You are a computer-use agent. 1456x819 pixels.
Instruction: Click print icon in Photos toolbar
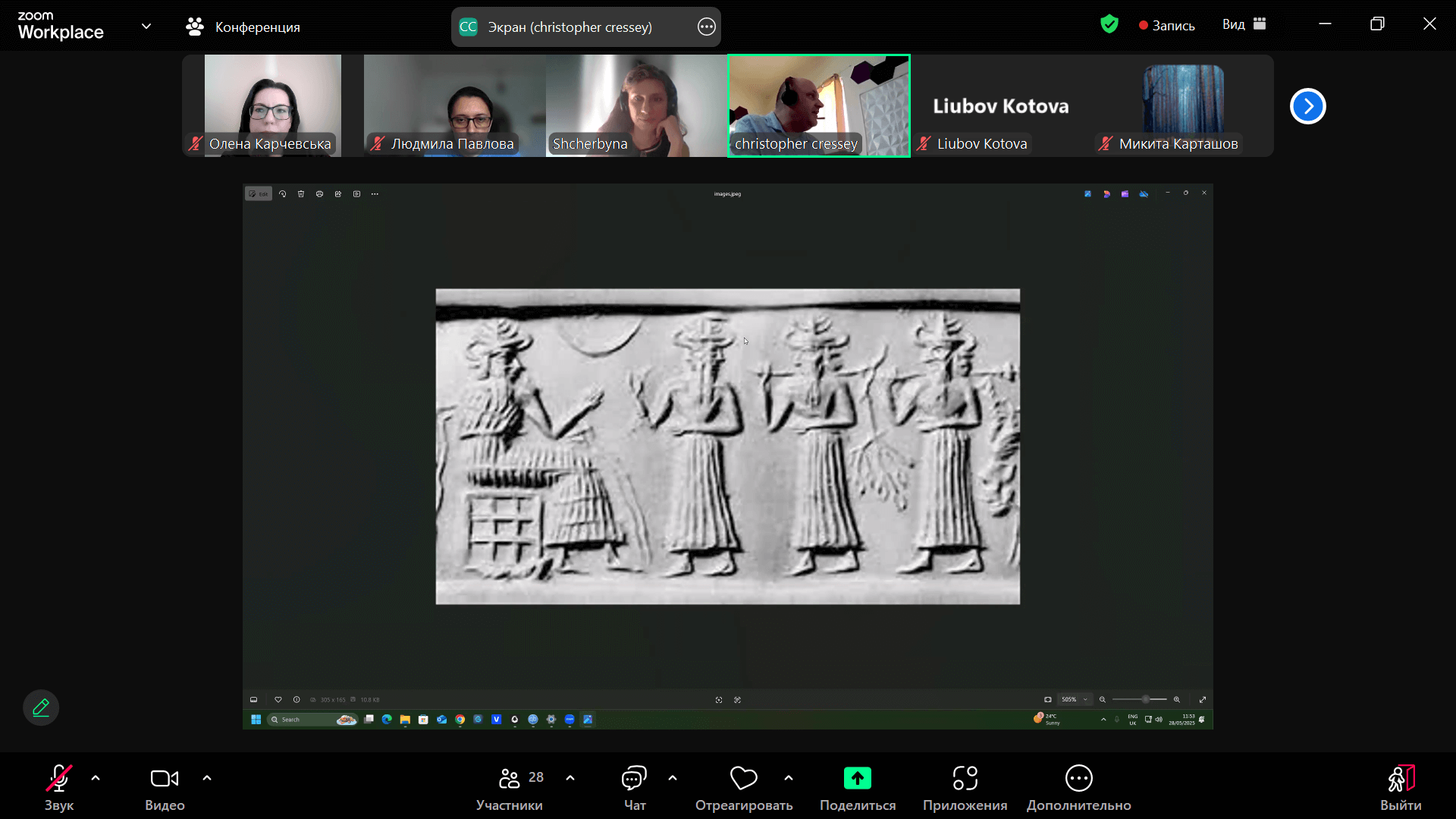[319, 194]
